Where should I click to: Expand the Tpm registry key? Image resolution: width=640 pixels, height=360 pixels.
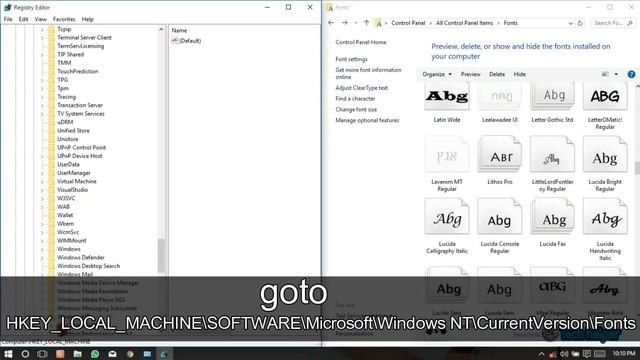42,88
